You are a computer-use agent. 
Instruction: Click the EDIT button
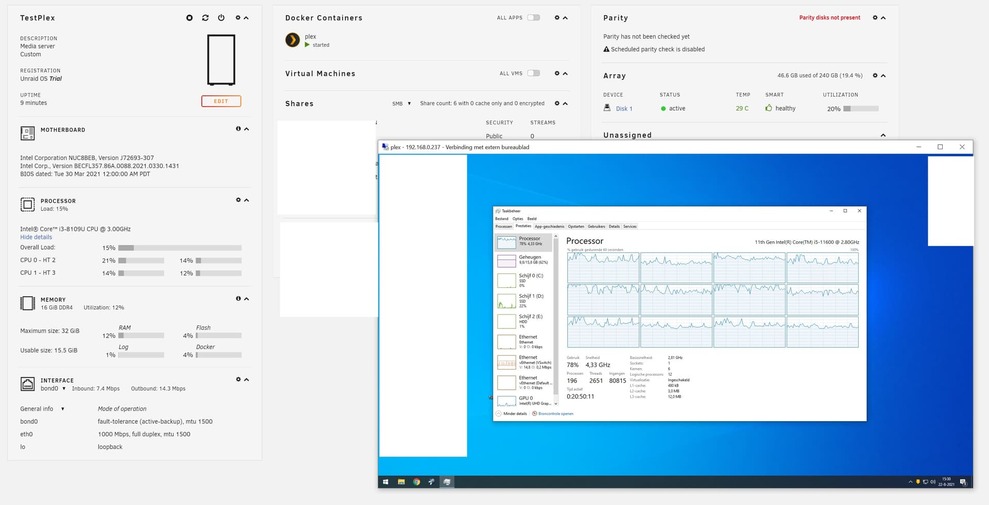click(221, 101)
